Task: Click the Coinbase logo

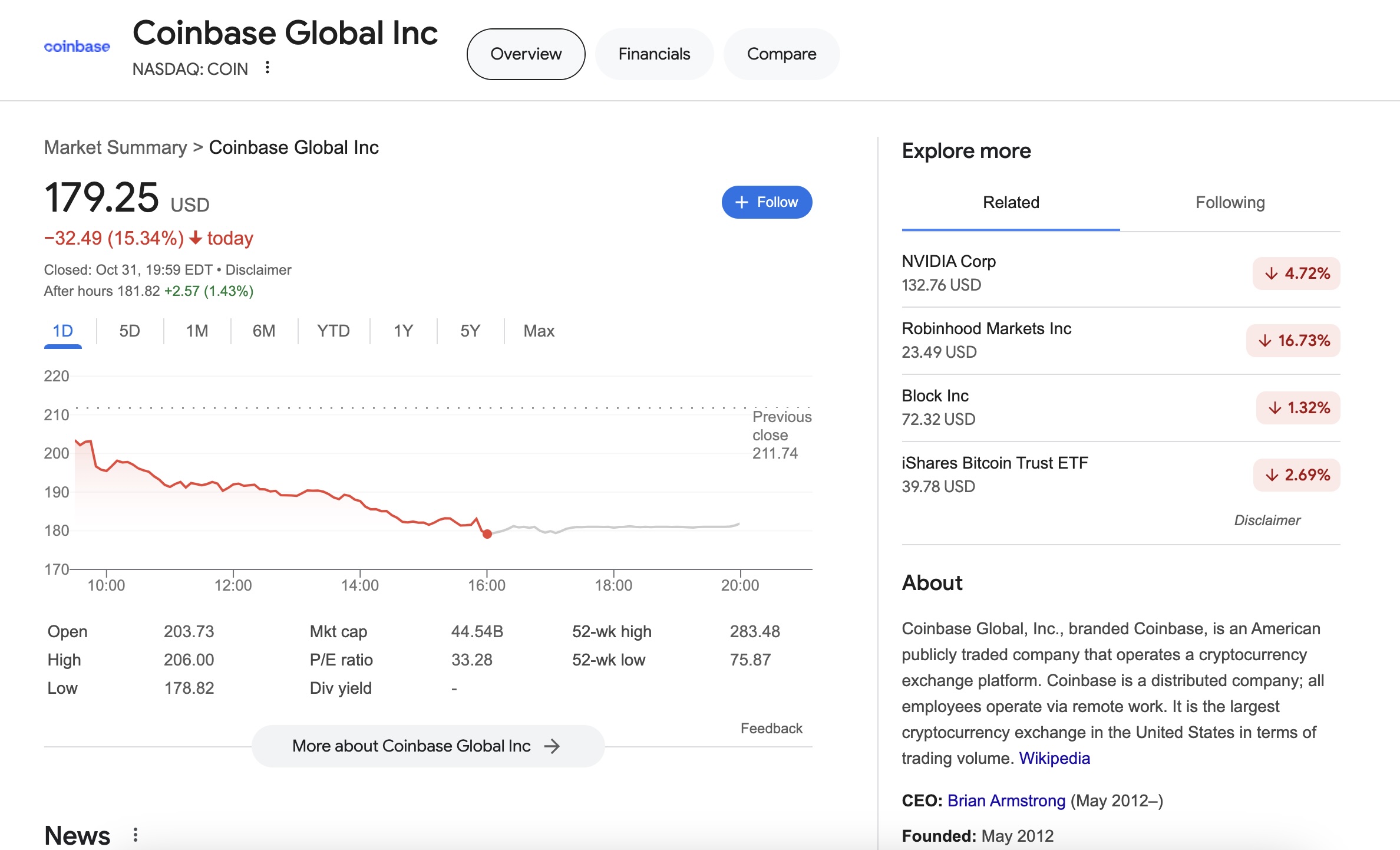Action: [x=77, y=47]
